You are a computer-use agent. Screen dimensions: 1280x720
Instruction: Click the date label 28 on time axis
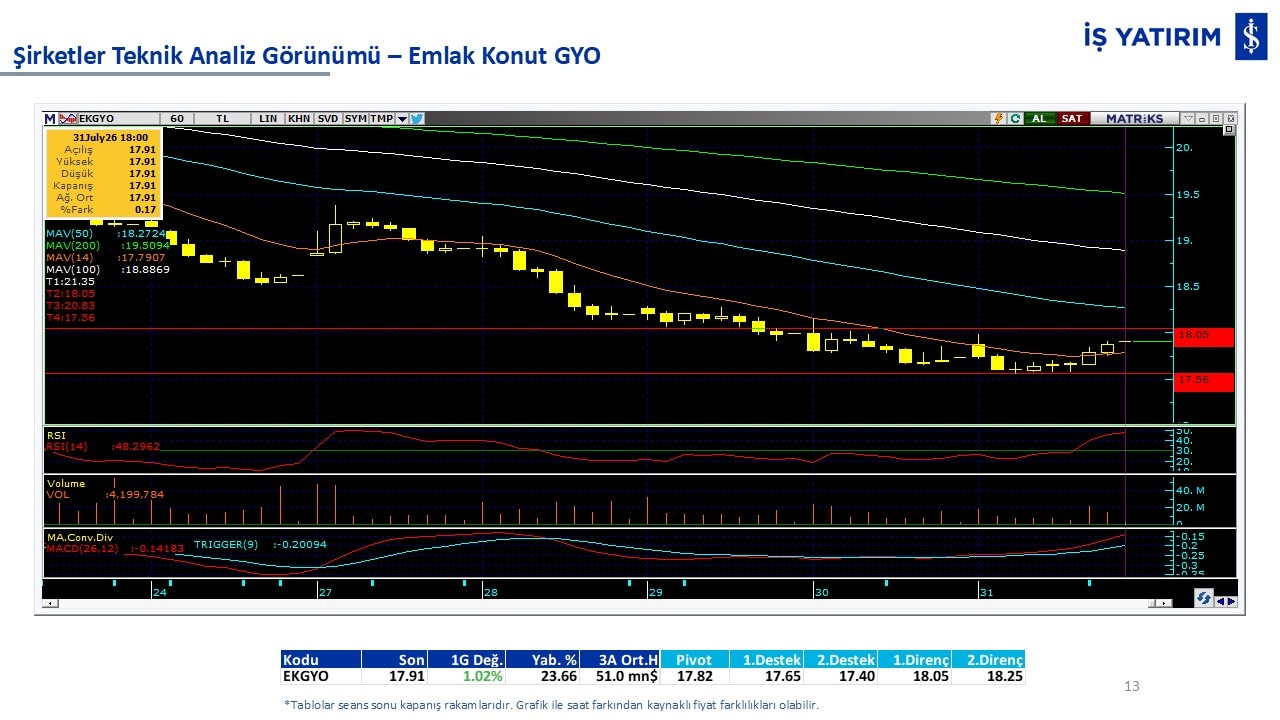491,592
